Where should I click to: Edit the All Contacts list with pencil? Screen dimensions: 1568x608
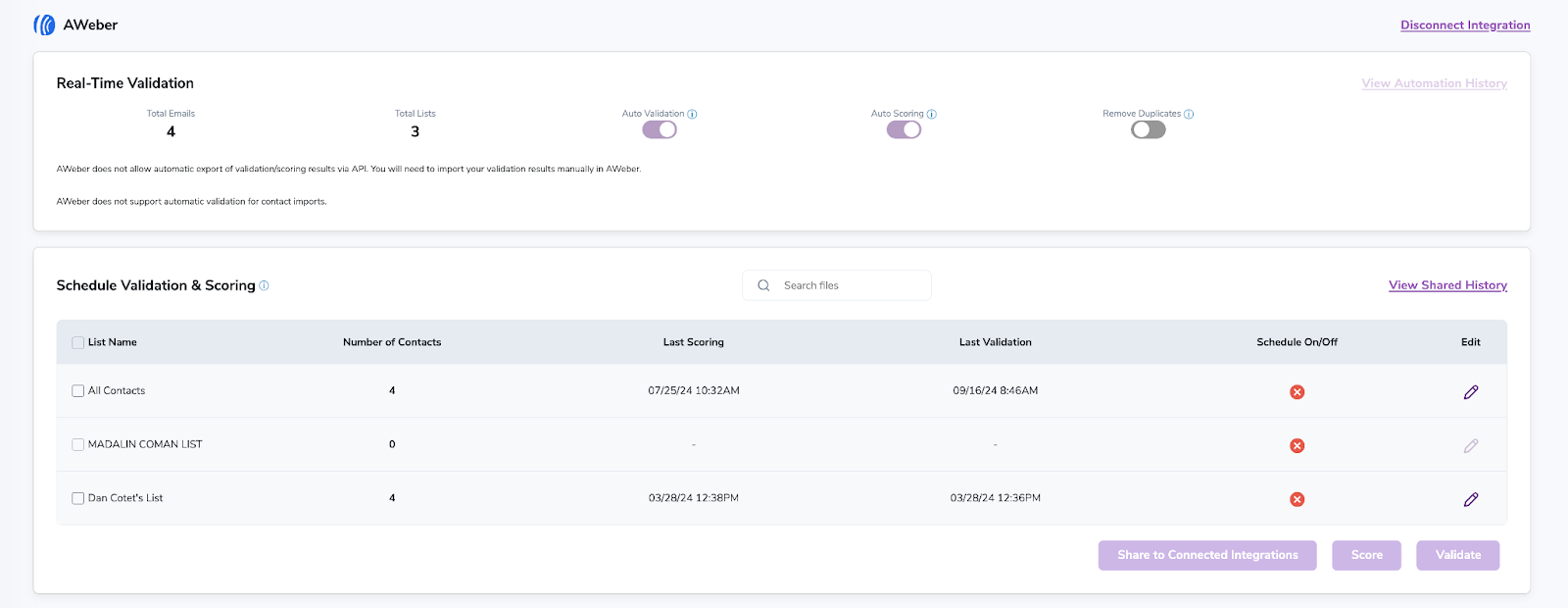1471,392
